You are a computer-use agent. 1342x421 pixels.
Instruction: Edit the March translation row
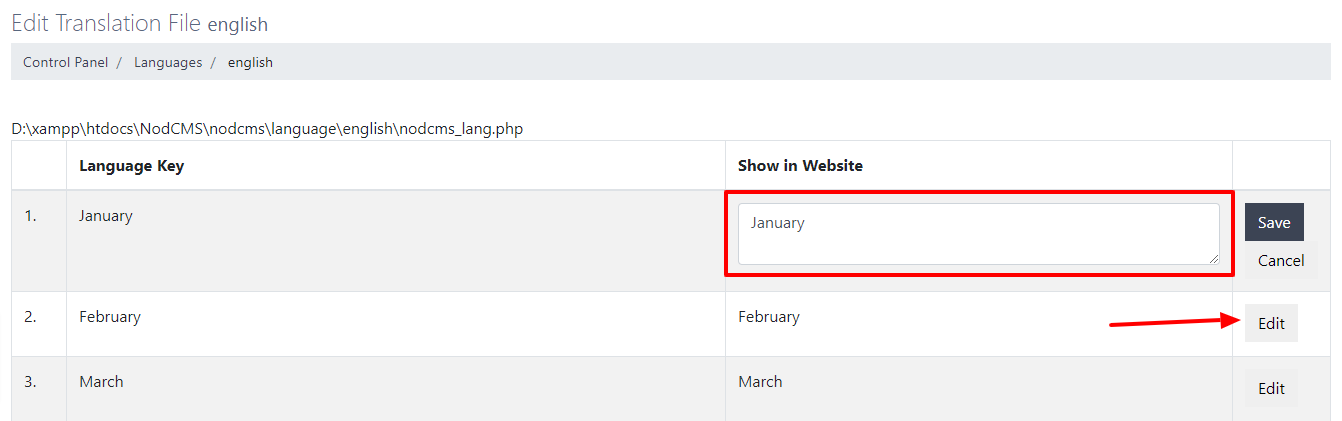(1271, 388)
